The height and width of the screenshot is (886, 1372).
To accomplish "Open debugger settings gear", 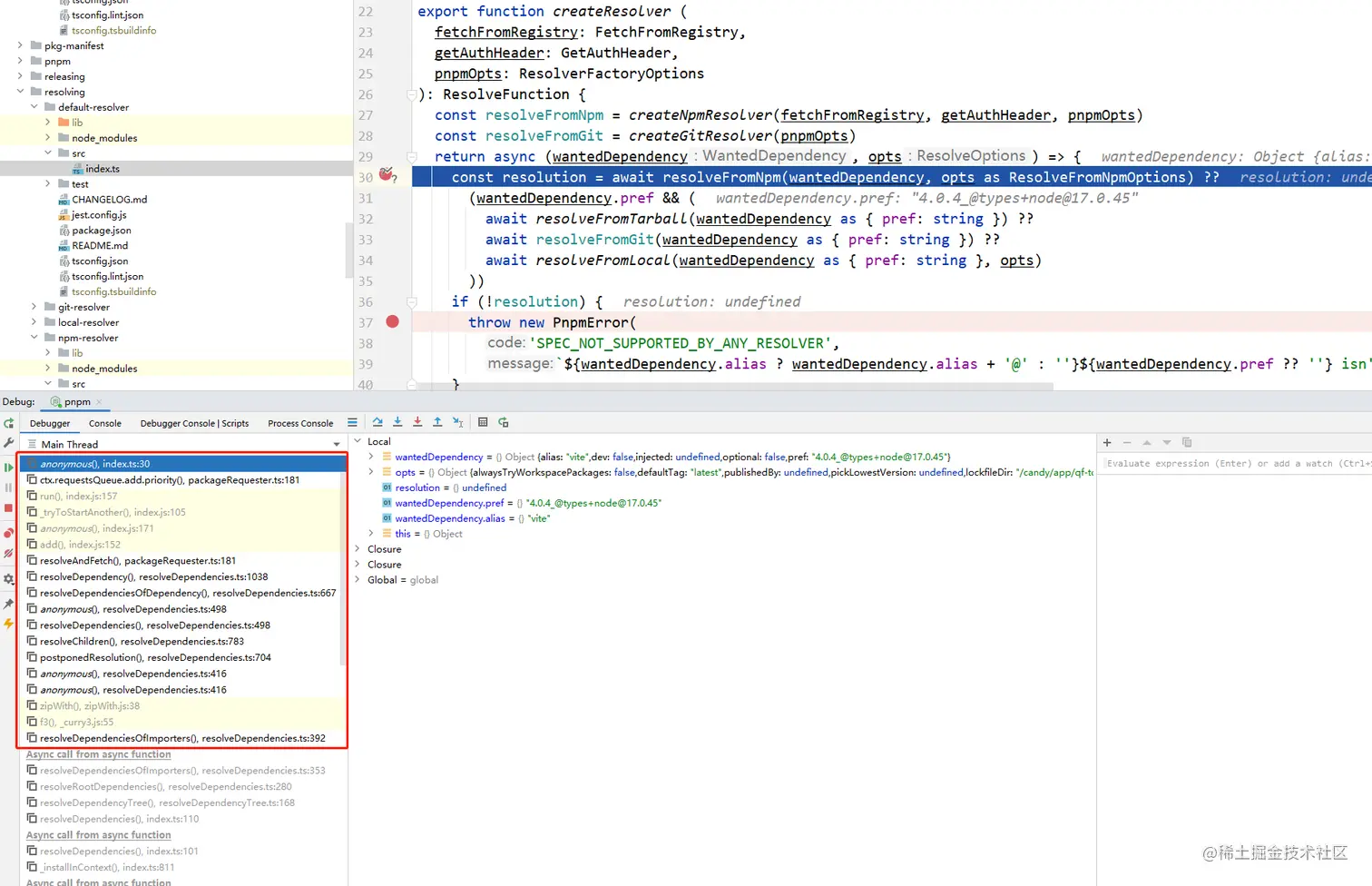I will [x=9, y=579].
